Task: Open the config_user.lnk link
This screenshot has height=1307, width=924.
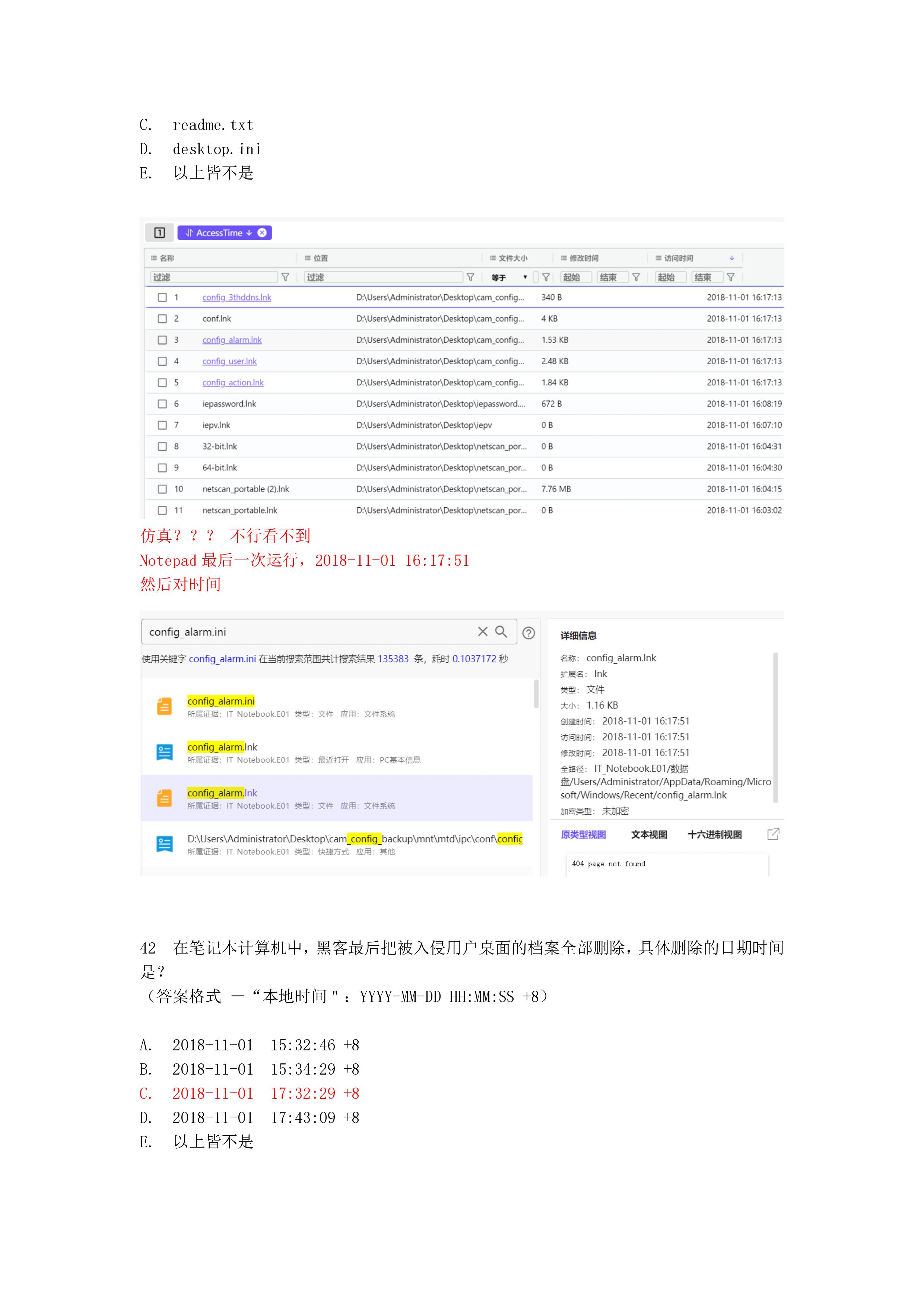Action: click(229, 361)
